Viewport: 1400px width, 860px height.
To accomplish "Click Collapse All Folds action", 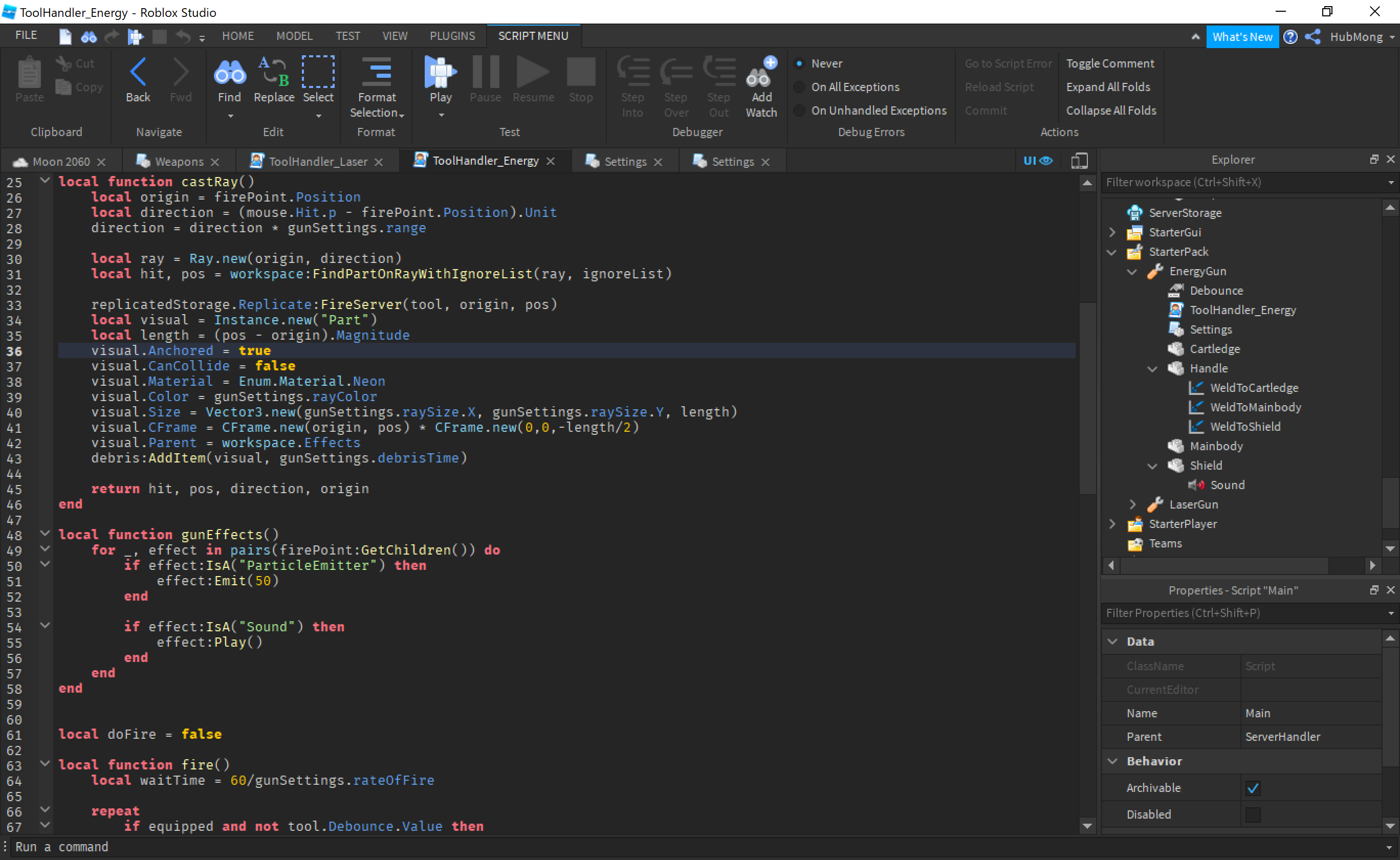I will [x=1110, y=111].
